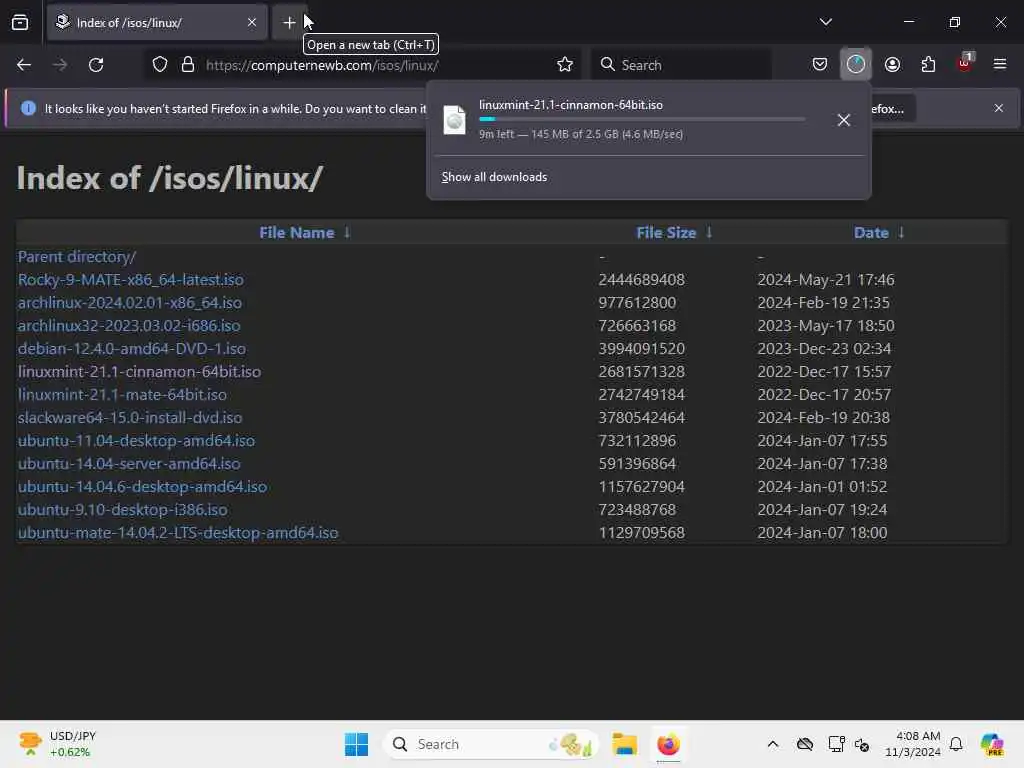The image size is (1024, 768).
Task: Go forward one page
Action: [x=60, y=65]
